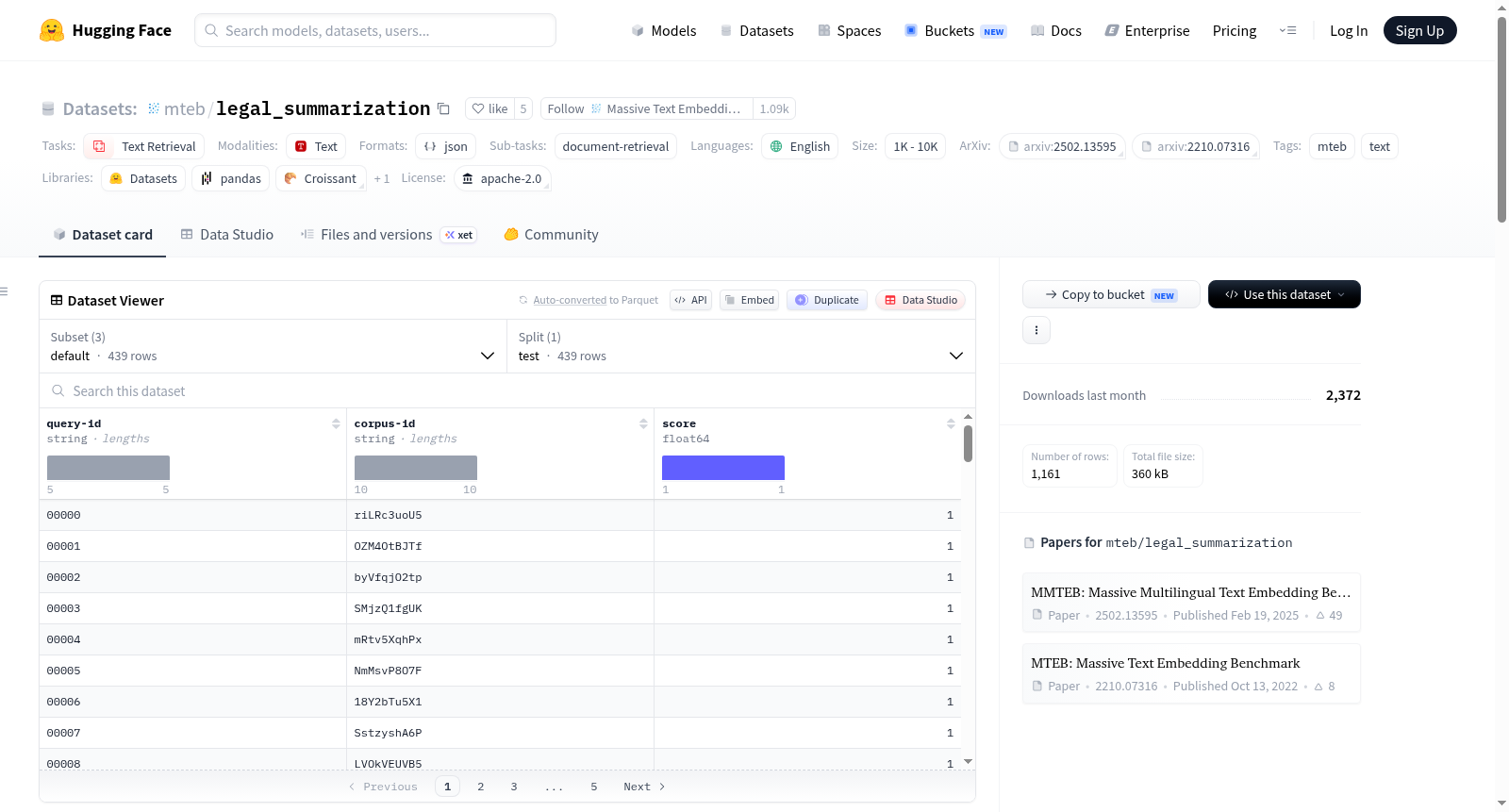The height and width of the screenshot is (812, 1509).
Task: Click the English language tag
Action: coord(800,146)
